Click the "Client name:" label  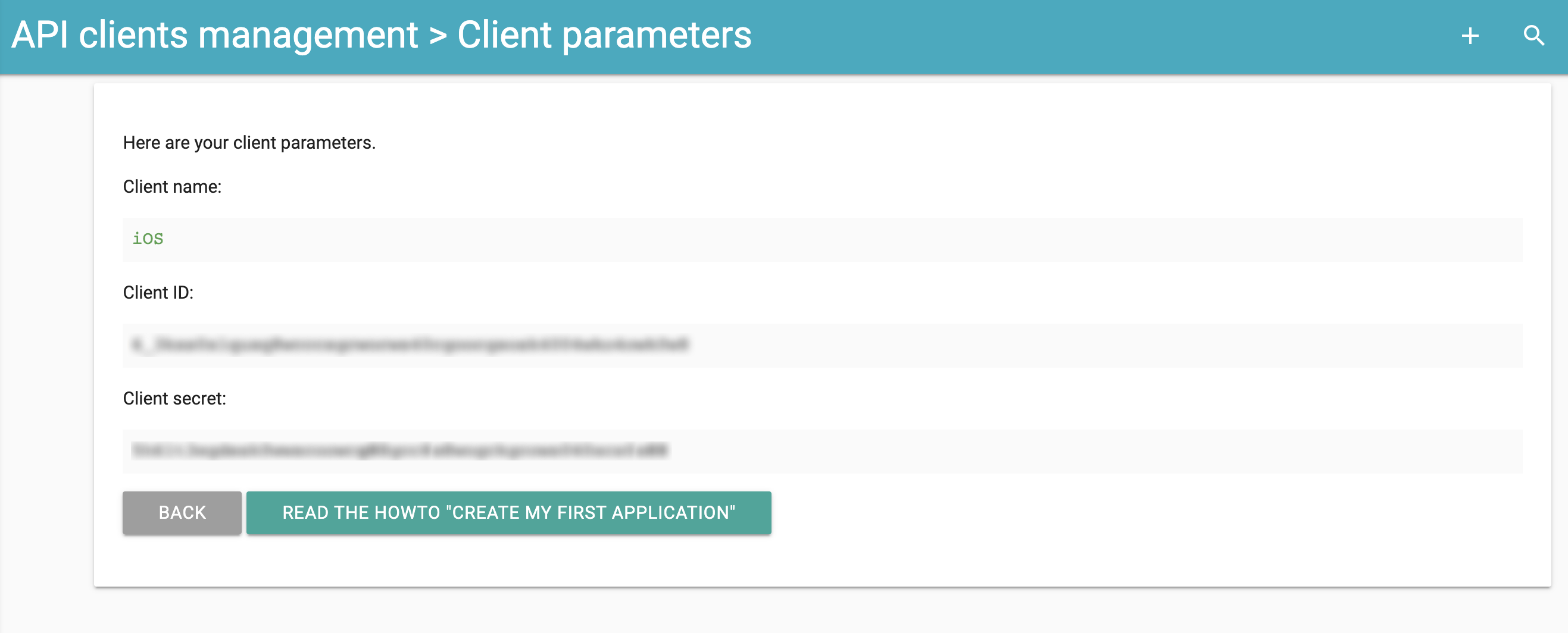tap(172, 187)
